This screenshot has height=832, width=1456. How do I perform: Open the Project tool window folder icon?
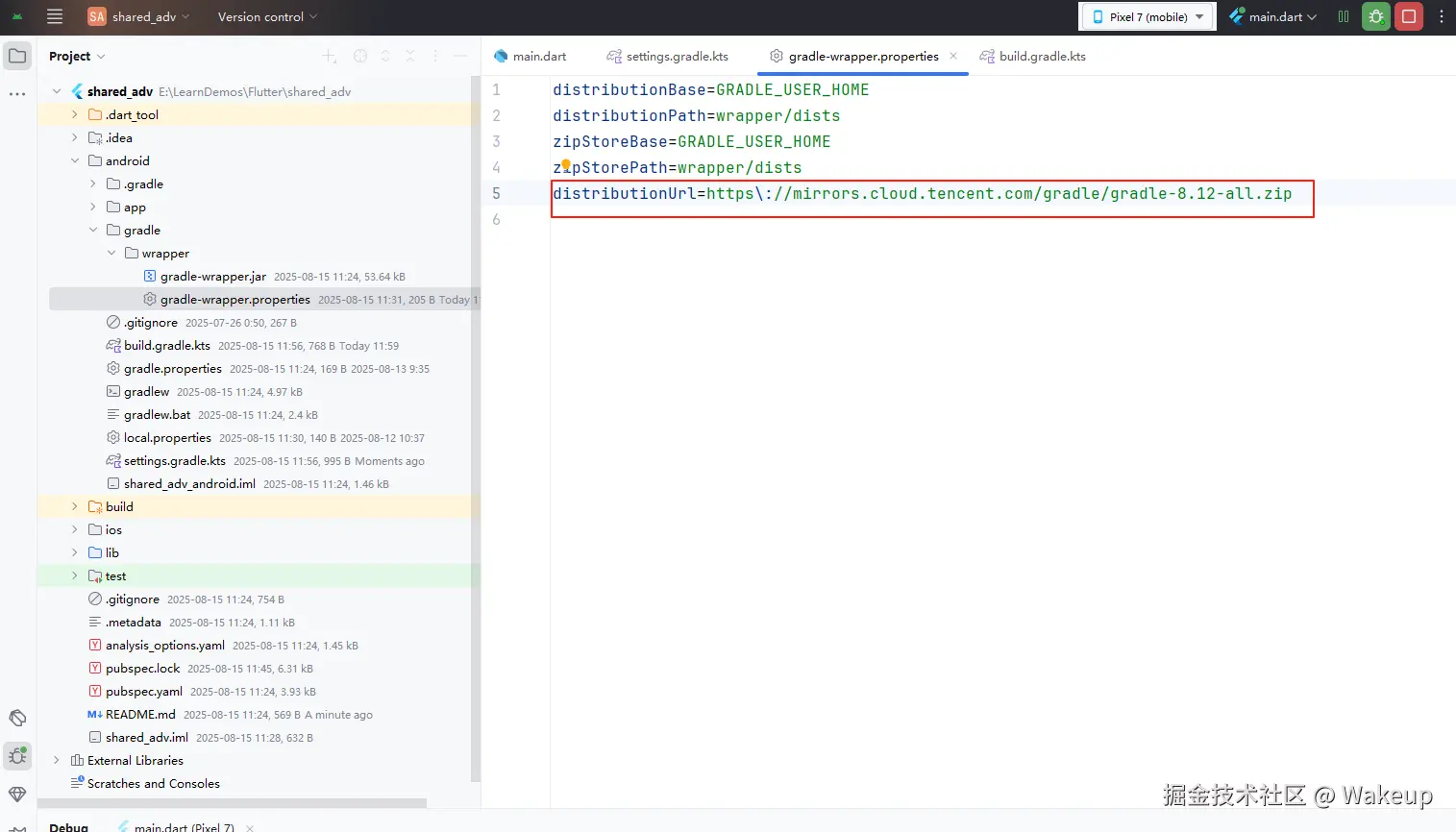click(x=17, y=56)
